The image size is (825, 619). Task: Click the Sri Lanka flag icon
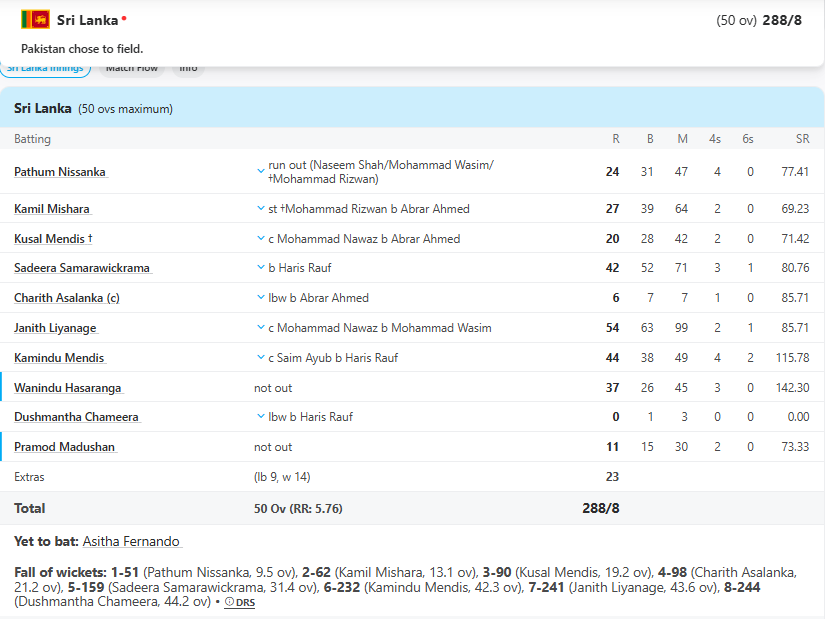(35, 20)
